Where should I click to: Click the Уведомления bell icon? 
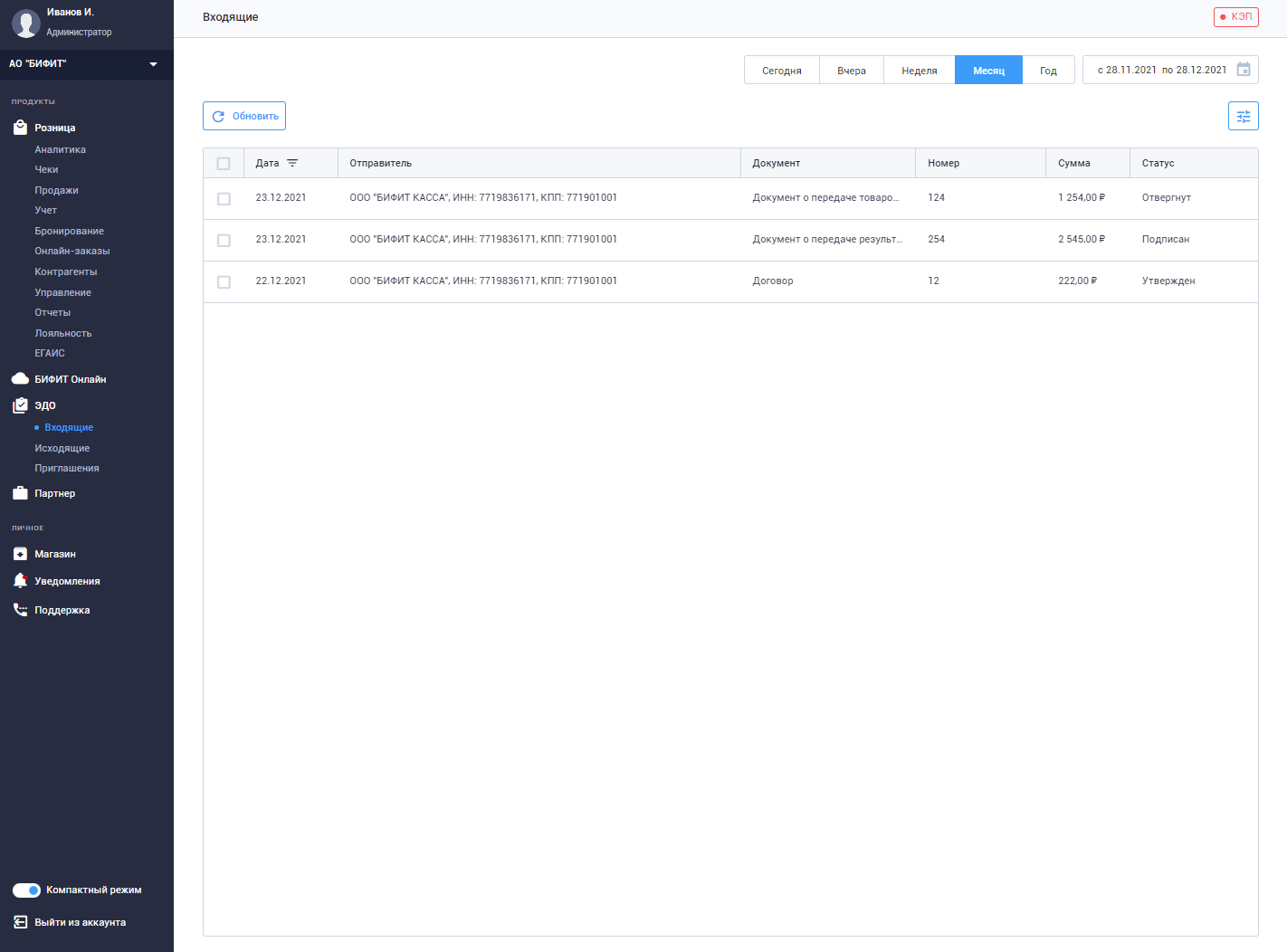coord(20,581)
